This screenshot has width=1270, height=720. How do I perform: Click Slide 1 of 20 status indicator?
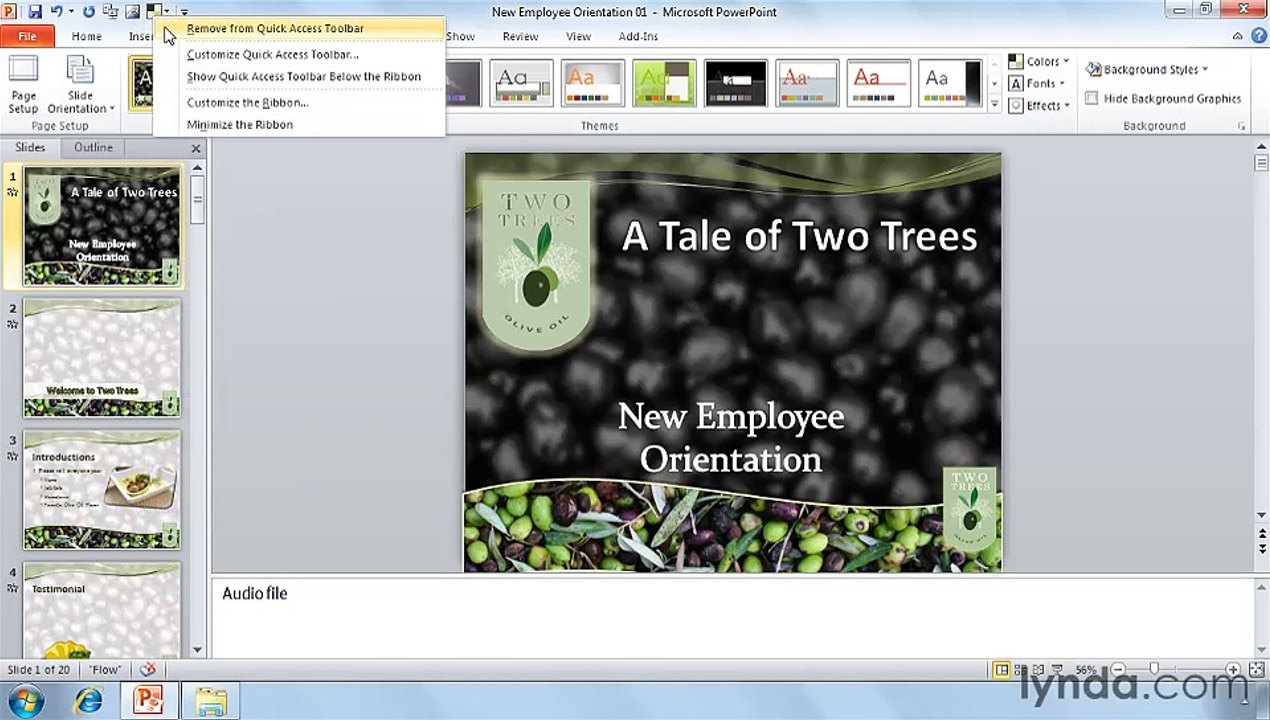click(39, 670)
